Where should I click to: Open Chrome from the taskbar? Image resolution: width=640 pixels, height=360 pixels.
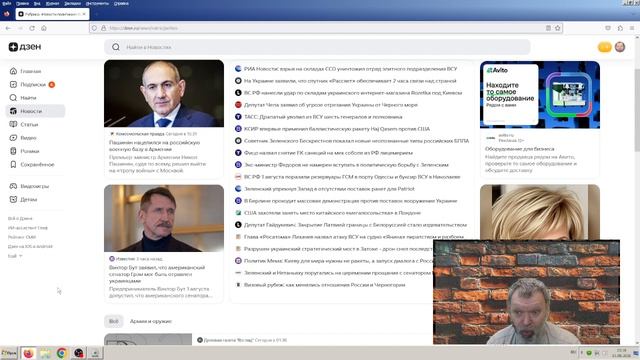(x=62, y=353)
